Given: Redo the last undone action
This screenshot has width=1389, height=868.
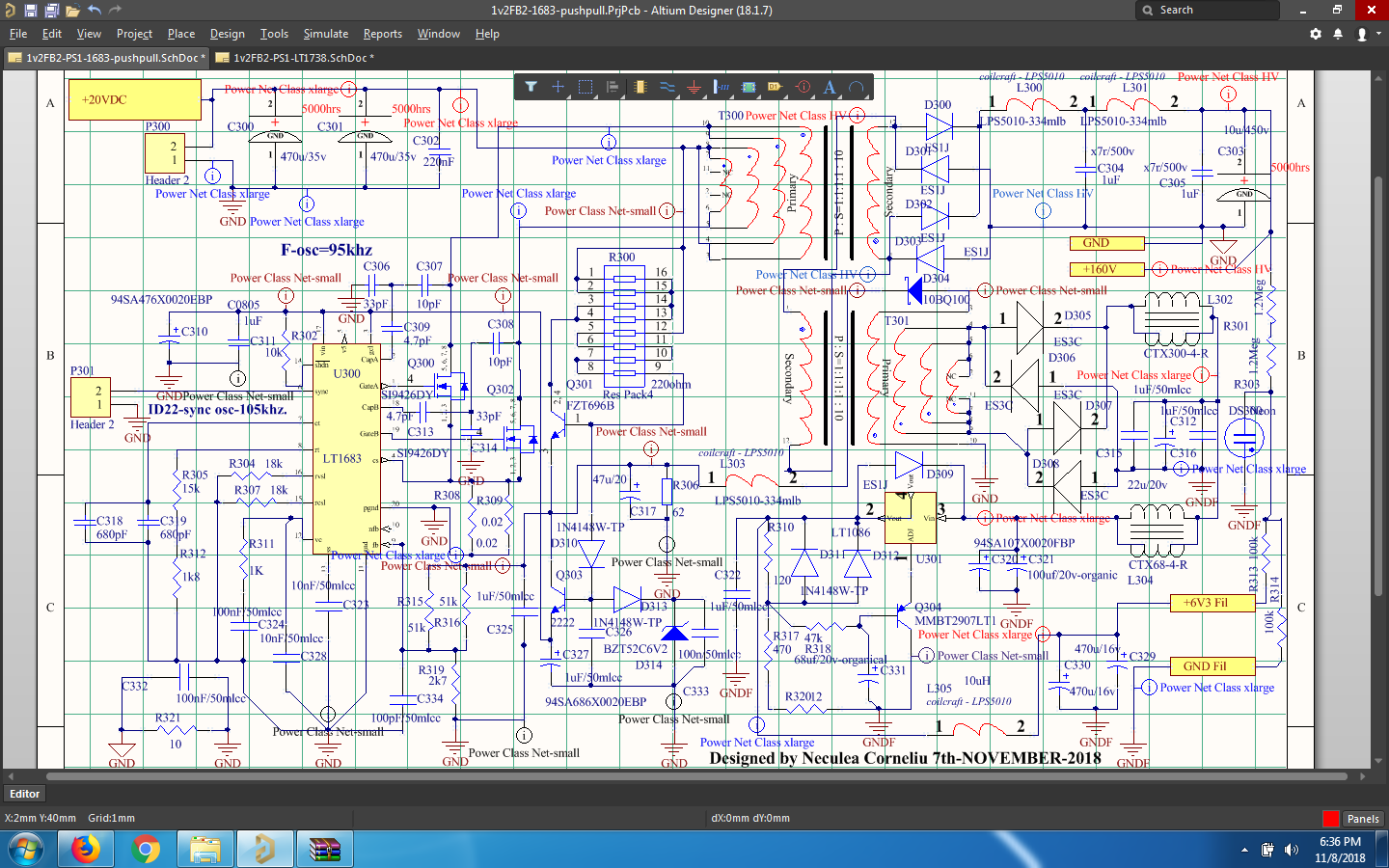Looking at the screenshot, I should tap(115, 10).
